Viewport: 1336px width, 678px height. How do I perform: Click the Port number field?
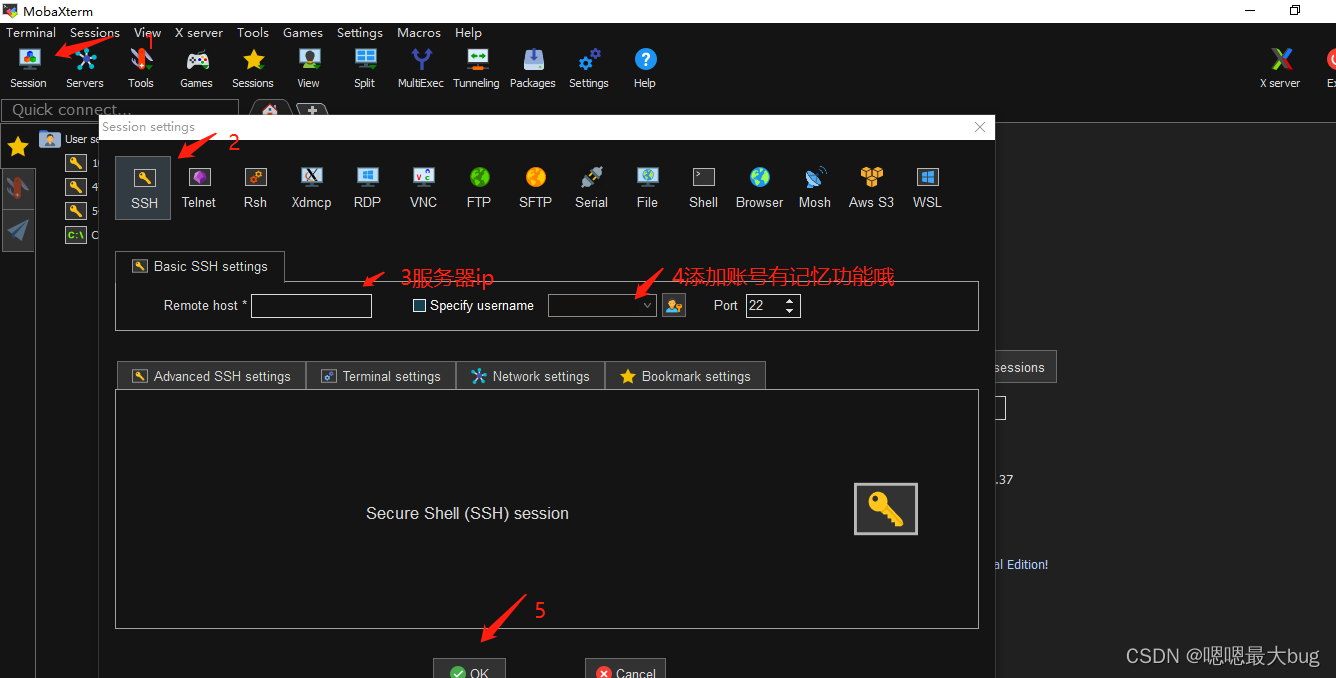coord(764,306)
